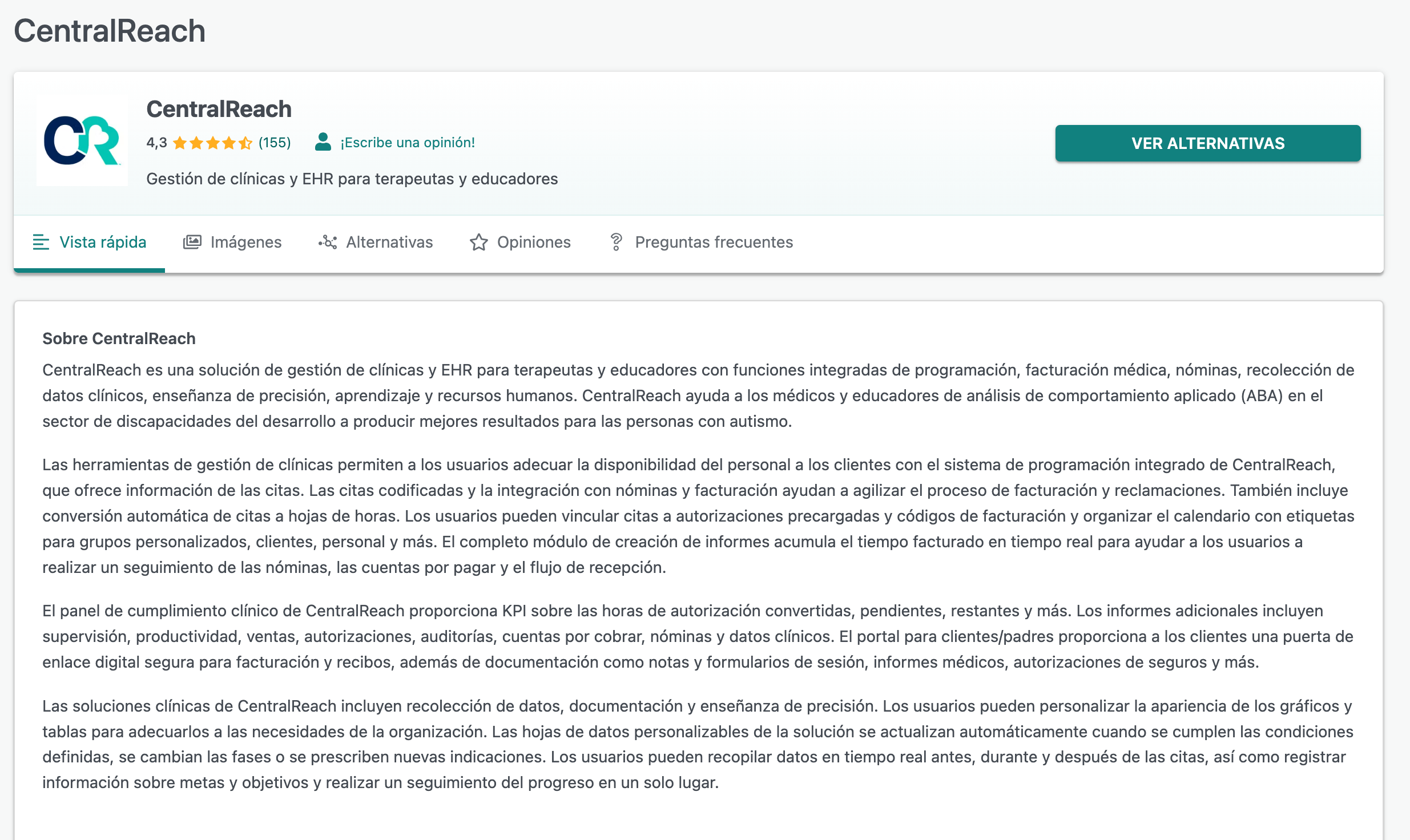Click the Opiniones star icon

pyautogui.click(x=478, y=242)
